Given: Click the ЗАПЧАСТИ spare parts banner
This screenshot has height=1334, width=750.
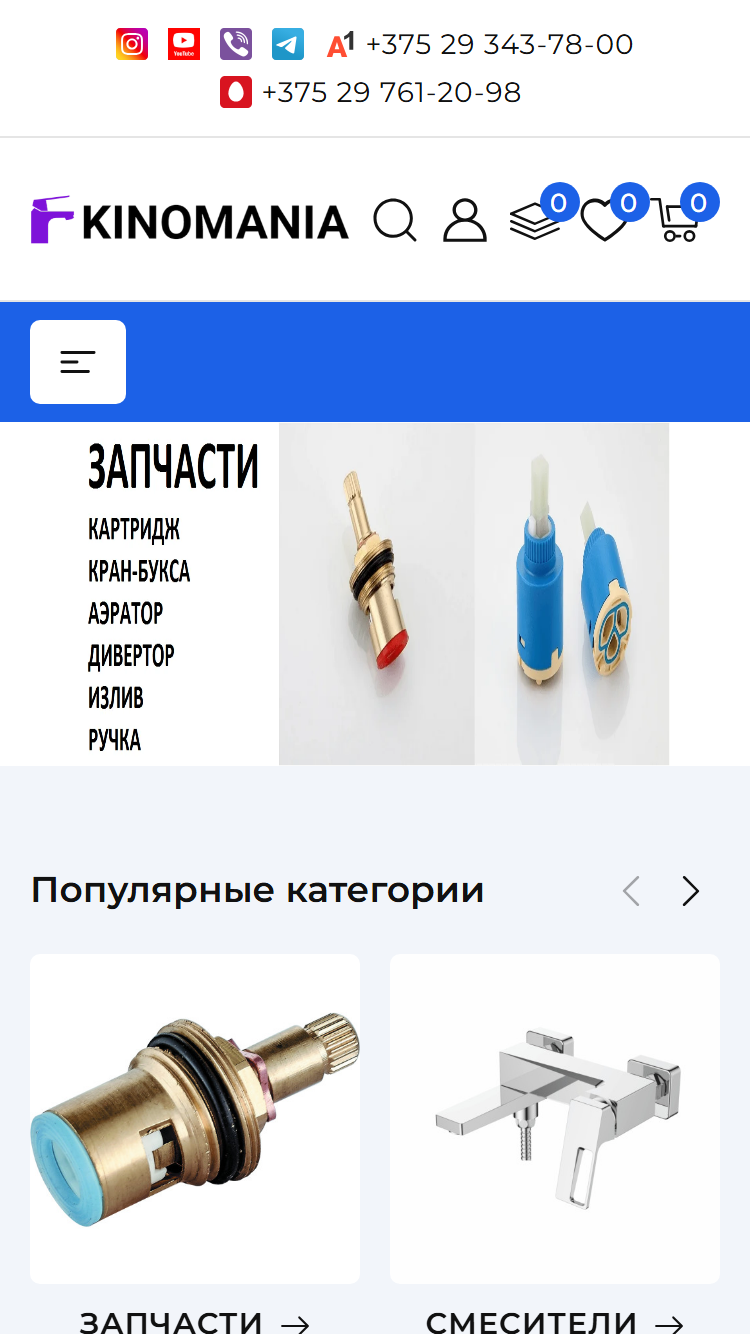Looking at the screenshot, I should point(375,594).
